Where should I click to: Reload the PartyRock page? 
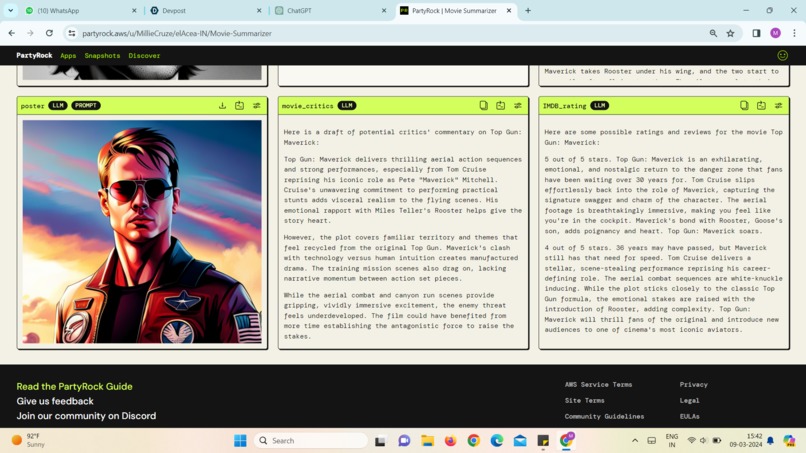pyautogui.click(x=49, y=33)
